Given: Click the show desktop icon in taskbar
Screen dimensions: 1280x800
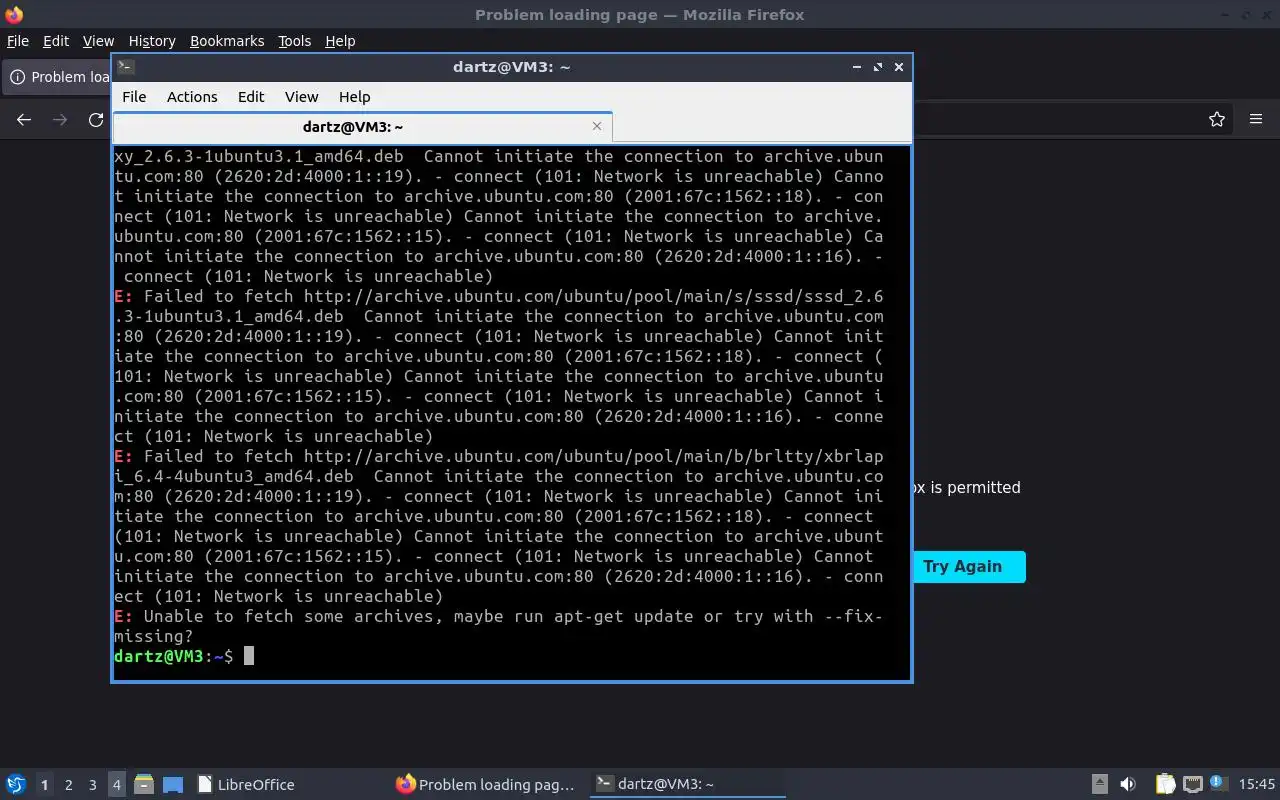Looking at the screenshot, I should coord(173,785).
